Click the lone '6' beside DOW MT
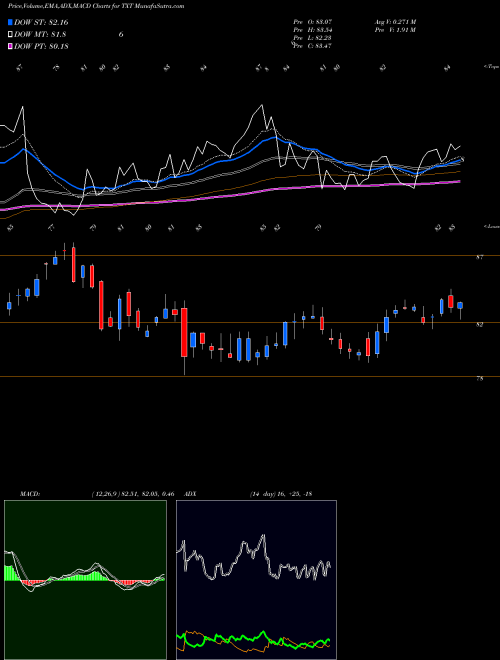 click(x=121, y=35)
